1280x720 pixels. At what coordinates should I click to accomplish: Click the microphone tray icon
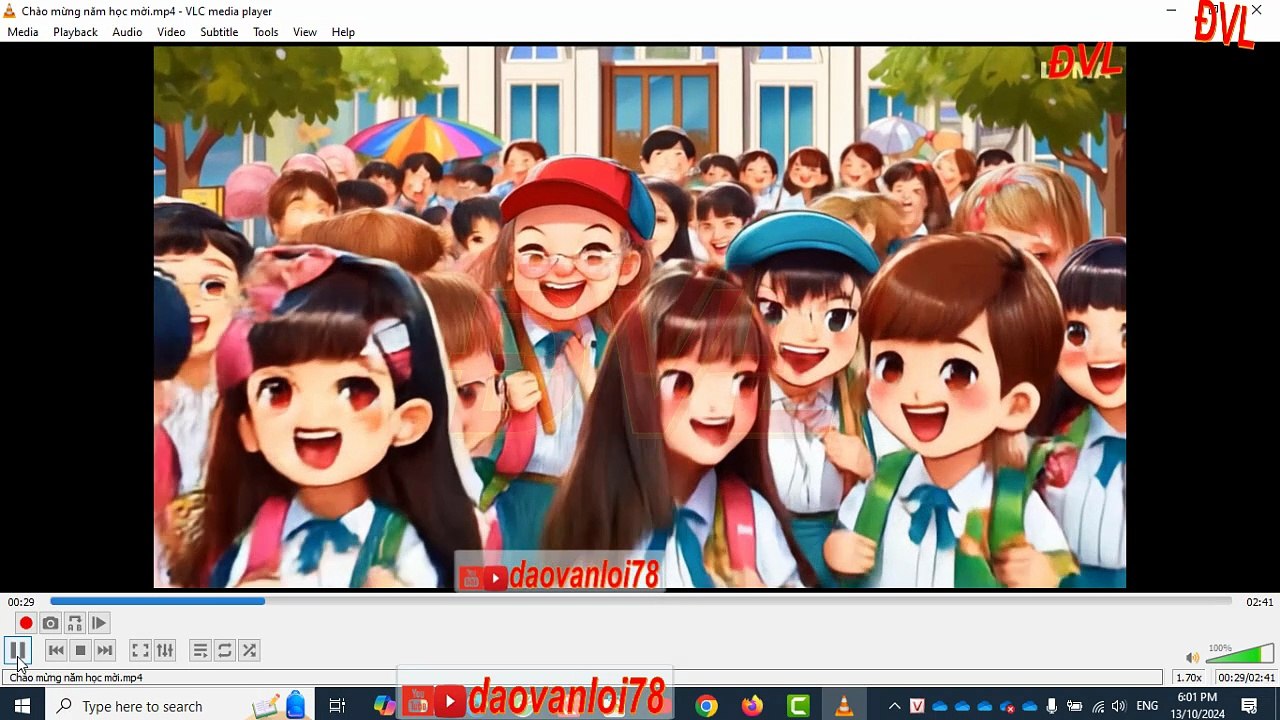coord(1052,706)
